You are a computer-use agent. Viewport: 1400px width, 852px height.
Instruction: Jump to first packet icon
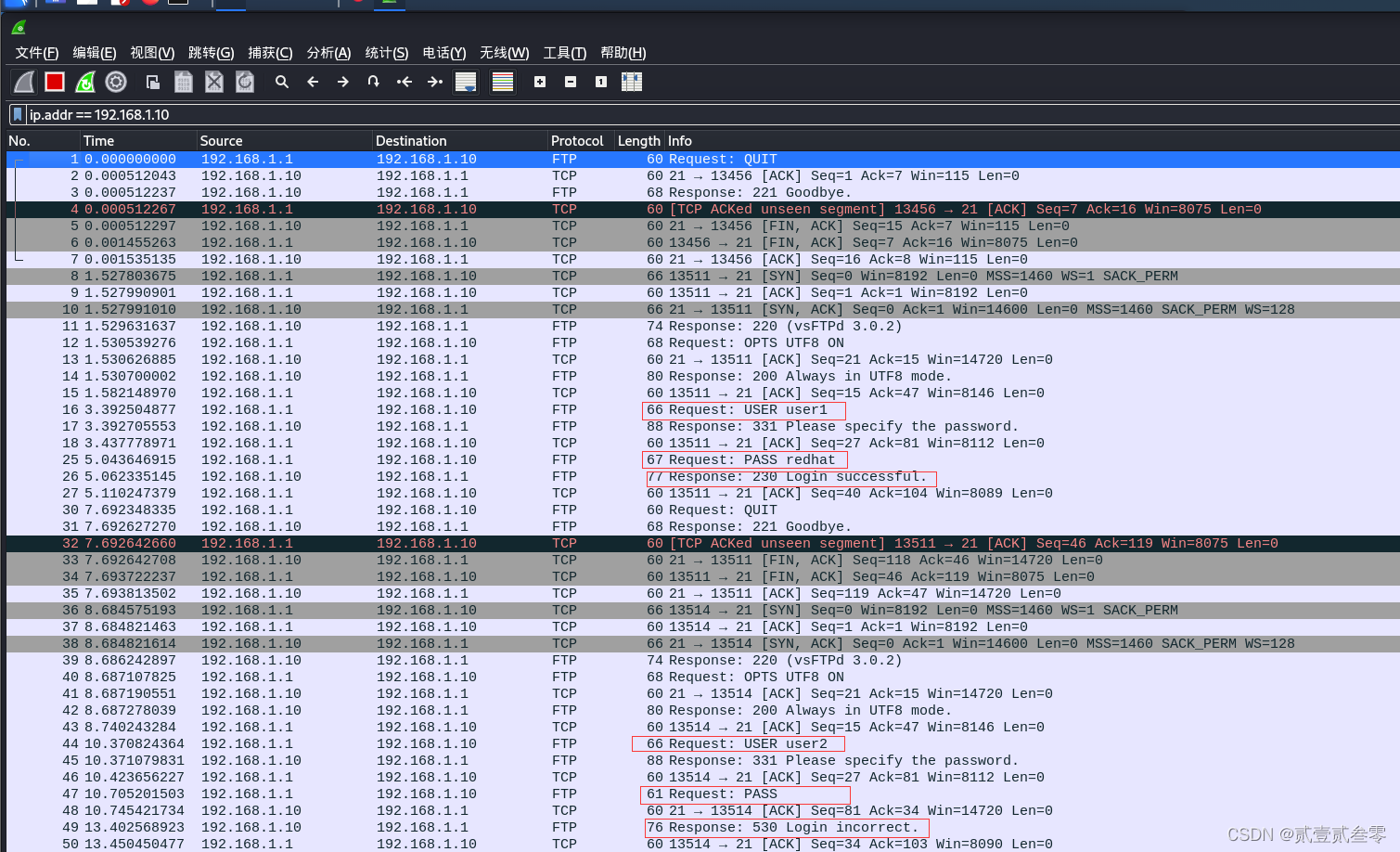click(x=405, y=82)
